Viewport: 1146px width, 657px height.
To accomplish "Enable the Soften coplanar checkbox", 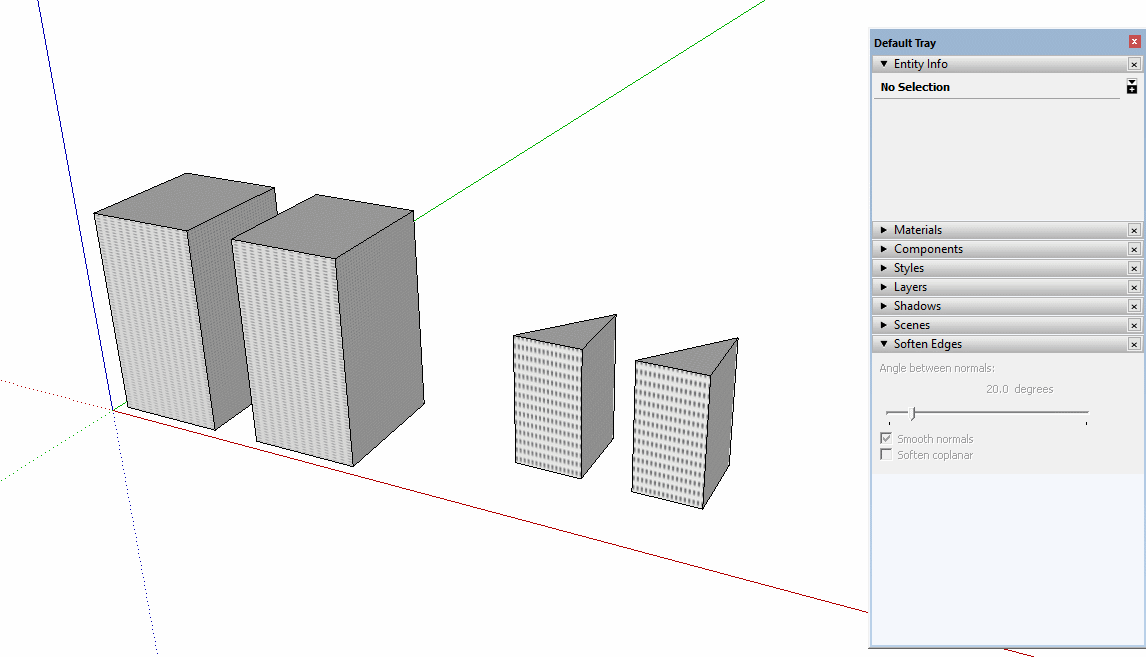I will 886,455.
